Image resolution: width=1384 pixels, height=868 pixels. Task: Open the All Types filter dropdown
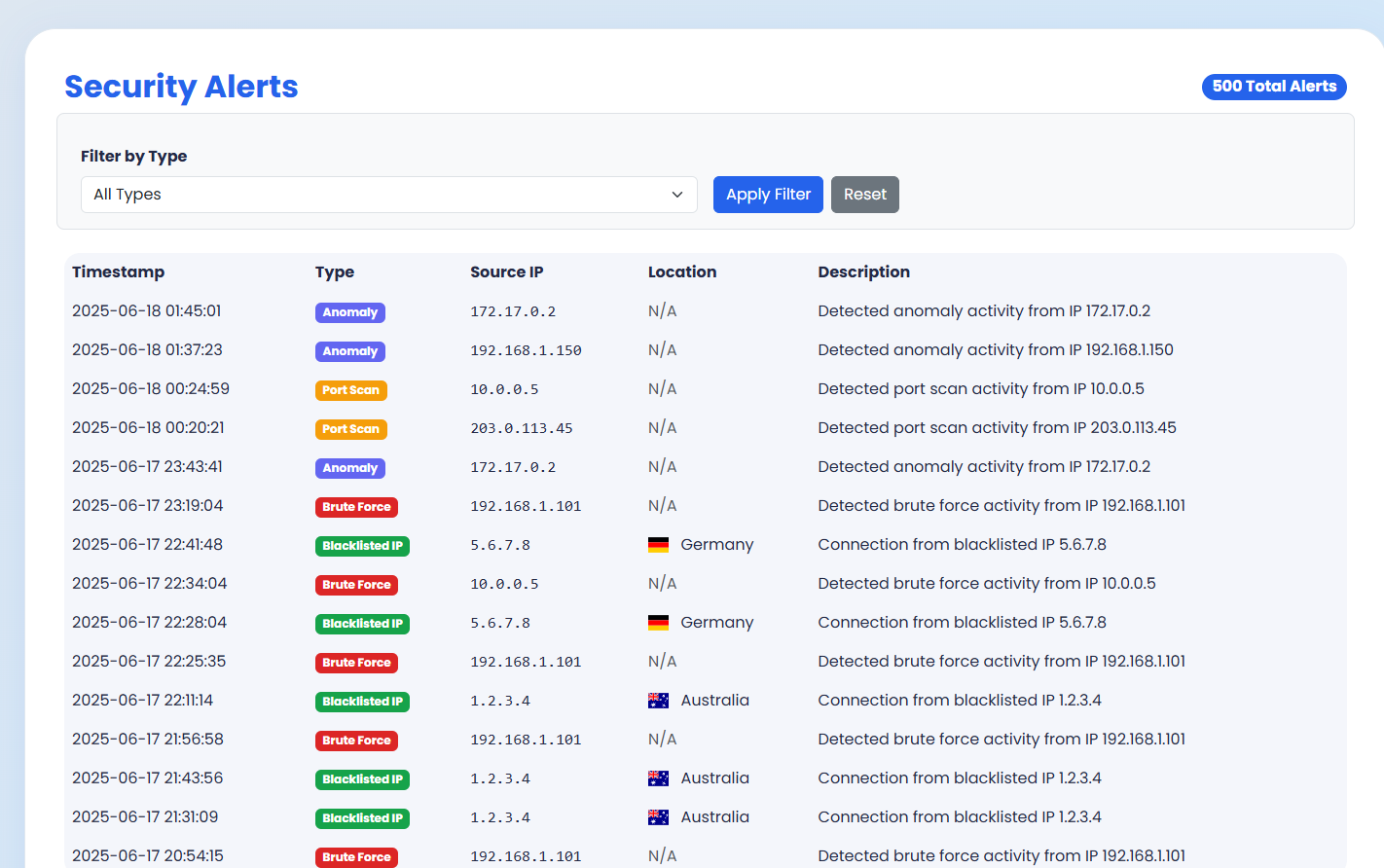[x=389, y=195]
